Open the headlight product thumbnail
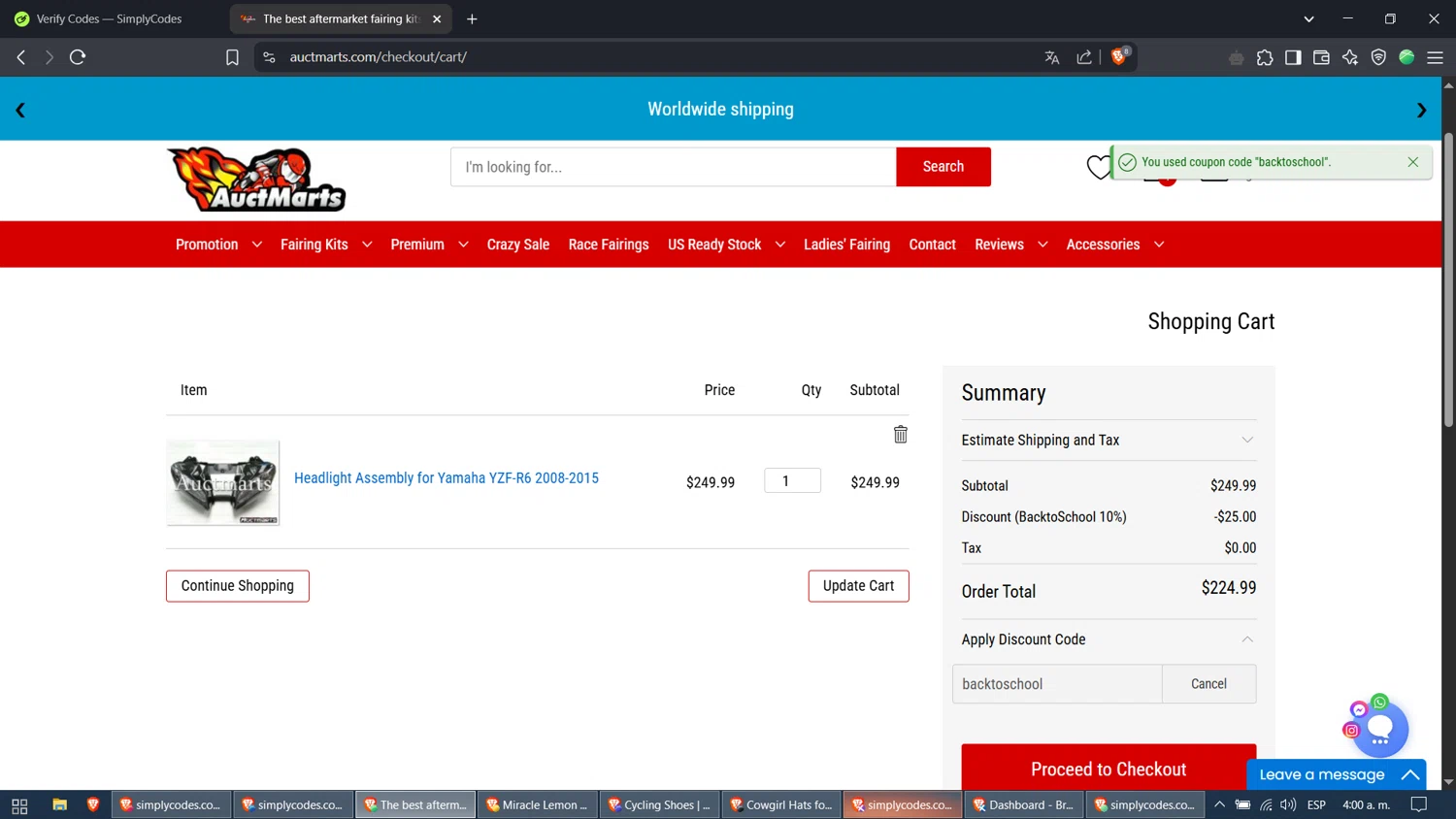Image resolution: width=1456 pixels, height=819 pixels. click(223, 482)
